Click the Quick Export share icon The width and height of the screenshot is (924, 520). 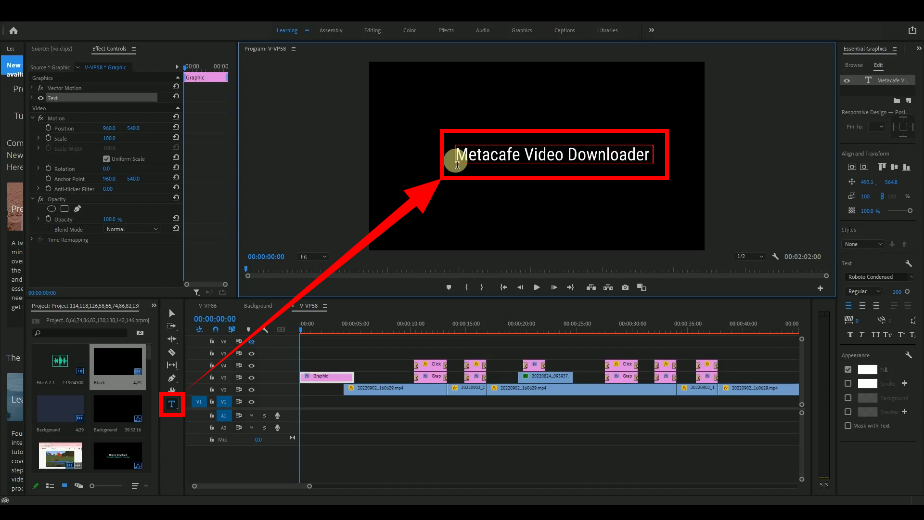(912, 30)
